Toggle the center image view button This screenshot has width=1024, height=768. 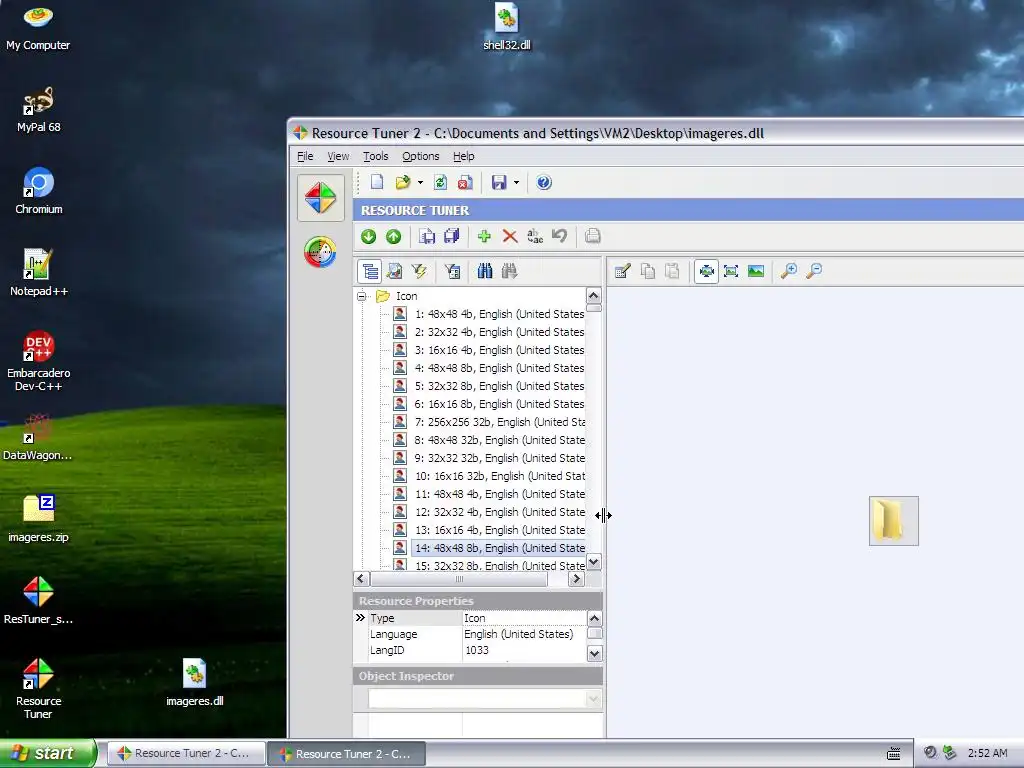[706, 271]
